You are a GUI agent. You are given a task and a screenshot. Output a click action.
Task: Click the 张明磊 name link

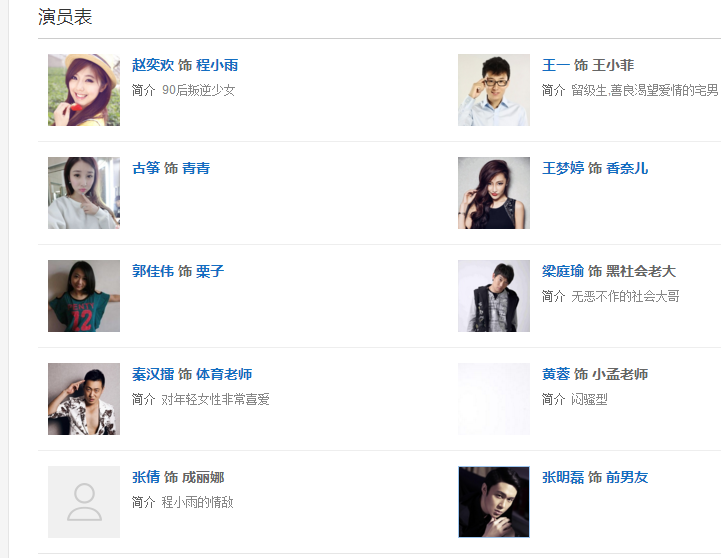[563, 477]
